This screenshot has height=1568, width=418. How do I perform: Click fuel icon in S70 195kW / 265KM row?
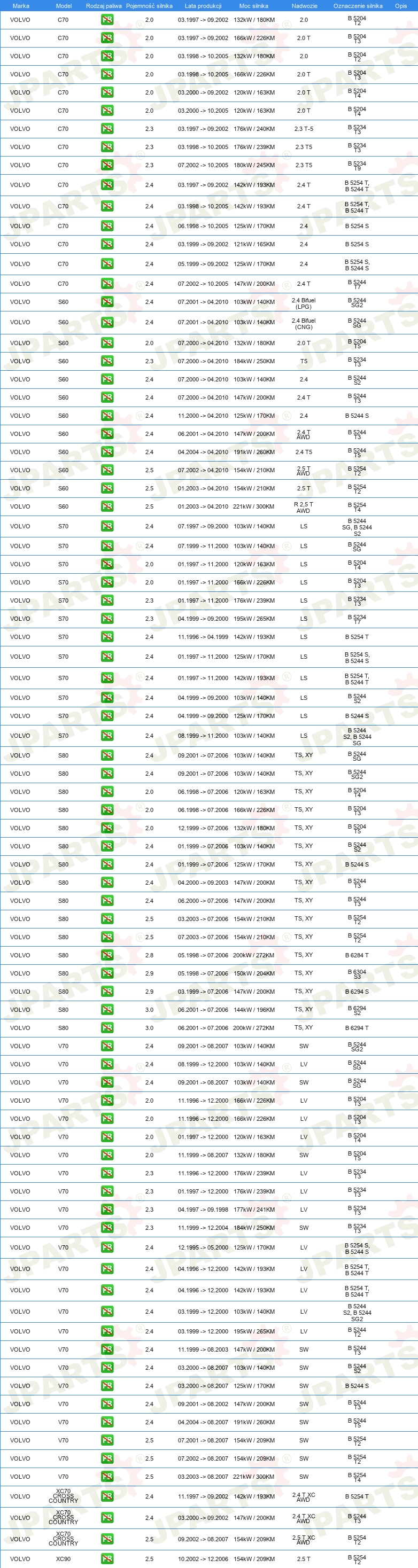107,619
